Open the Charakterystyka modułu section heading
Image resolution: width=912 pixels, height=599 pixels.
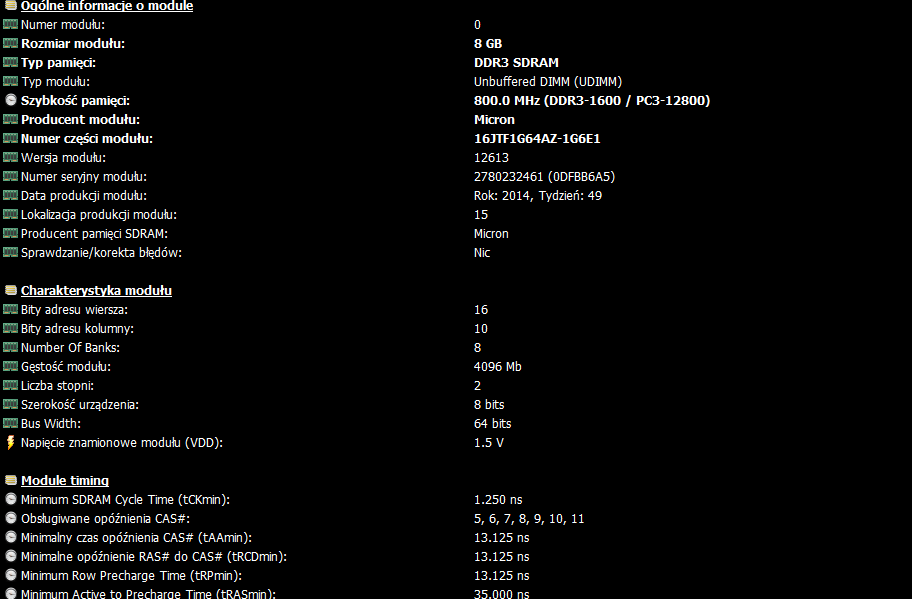click(x=97, y=290)
